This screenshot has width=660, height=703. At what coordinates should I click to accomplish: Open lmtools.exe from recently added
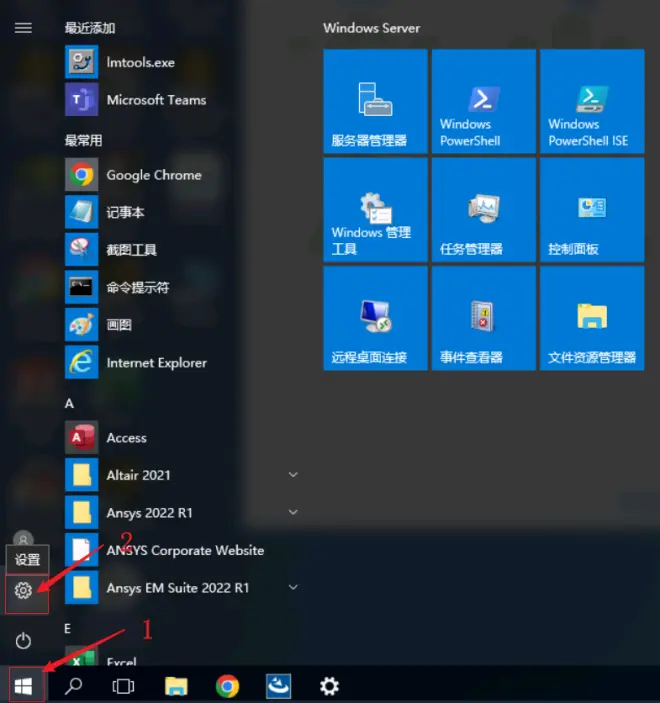pos(182,62)
